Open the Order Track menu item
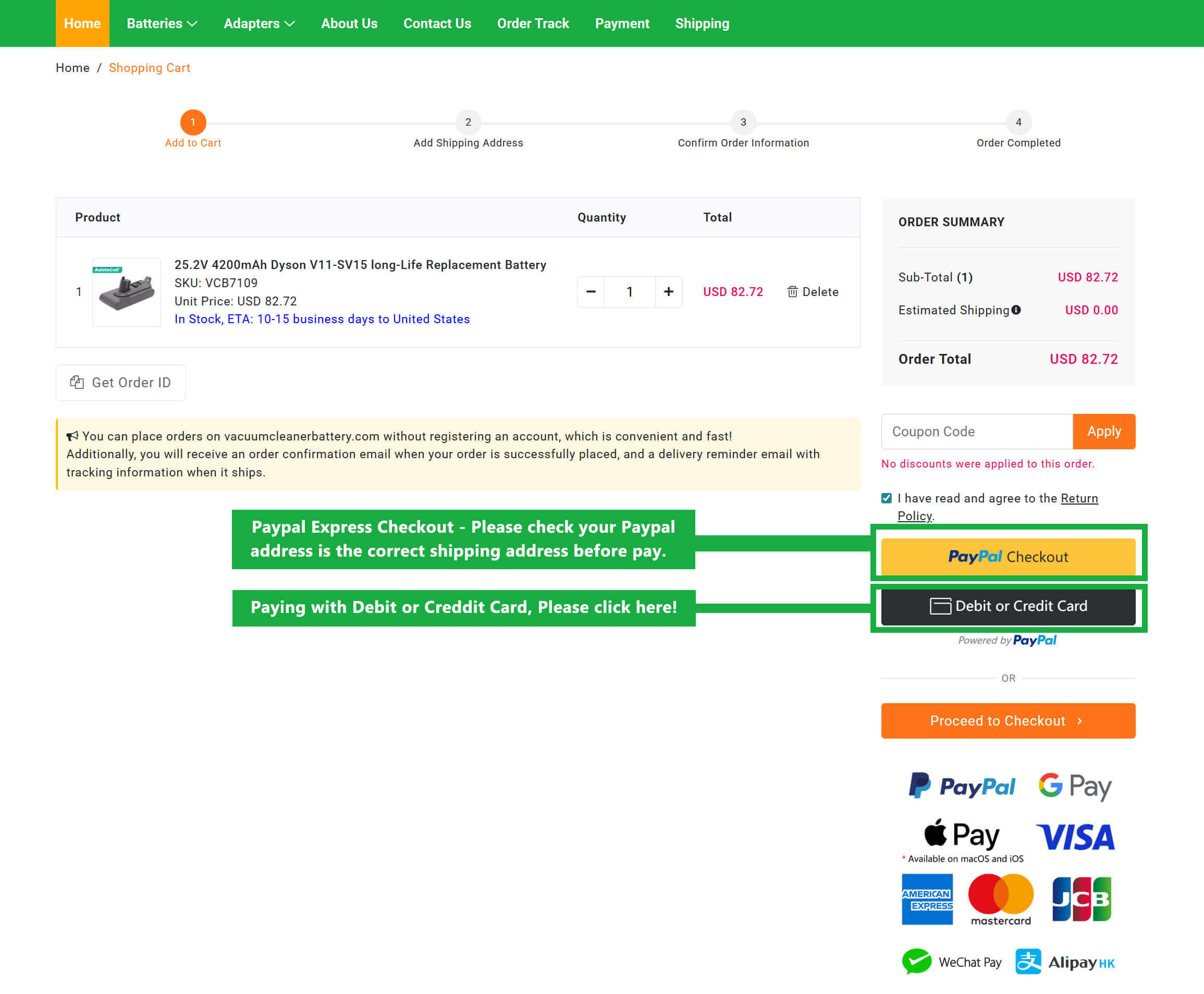 click(x=533, y=23)
